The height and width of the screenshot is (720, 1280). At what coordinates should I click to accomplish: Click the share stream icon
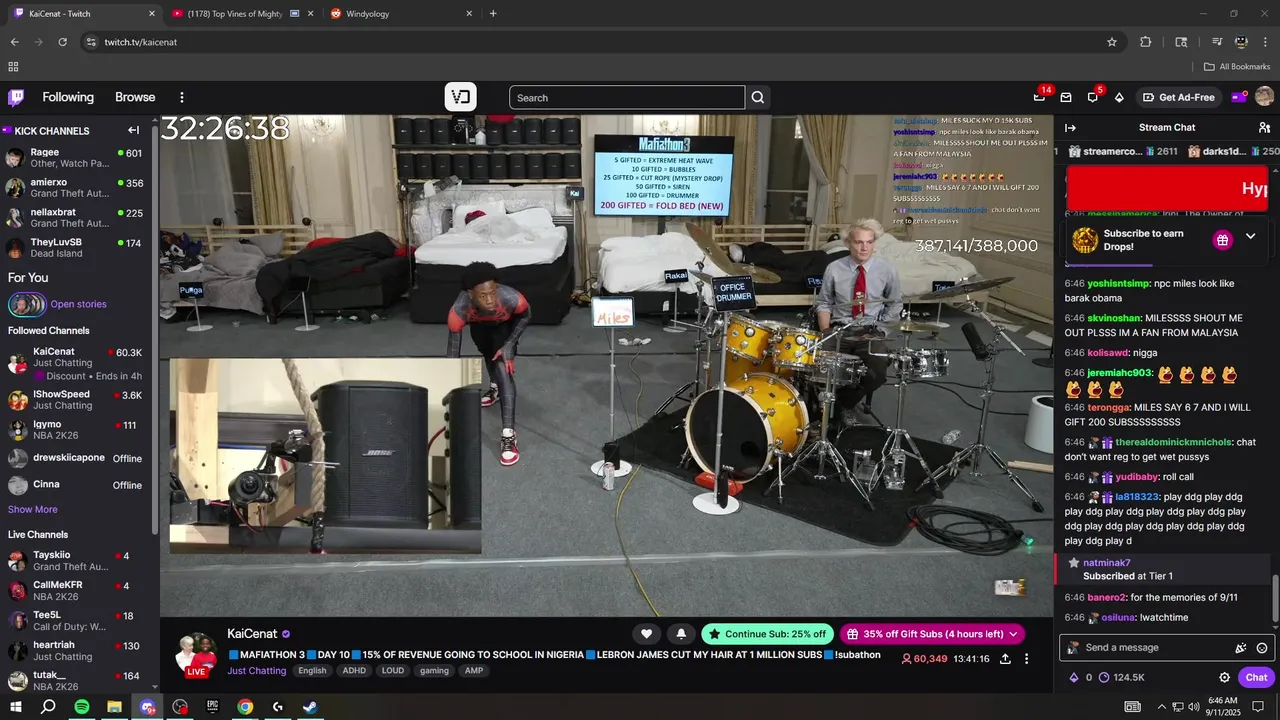(x=1005, y=659)
